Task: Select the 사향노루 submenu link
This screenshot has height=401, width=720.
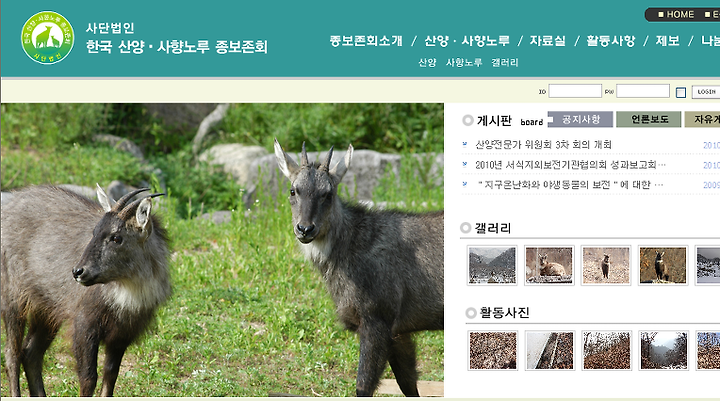Action: coord(464,62)
